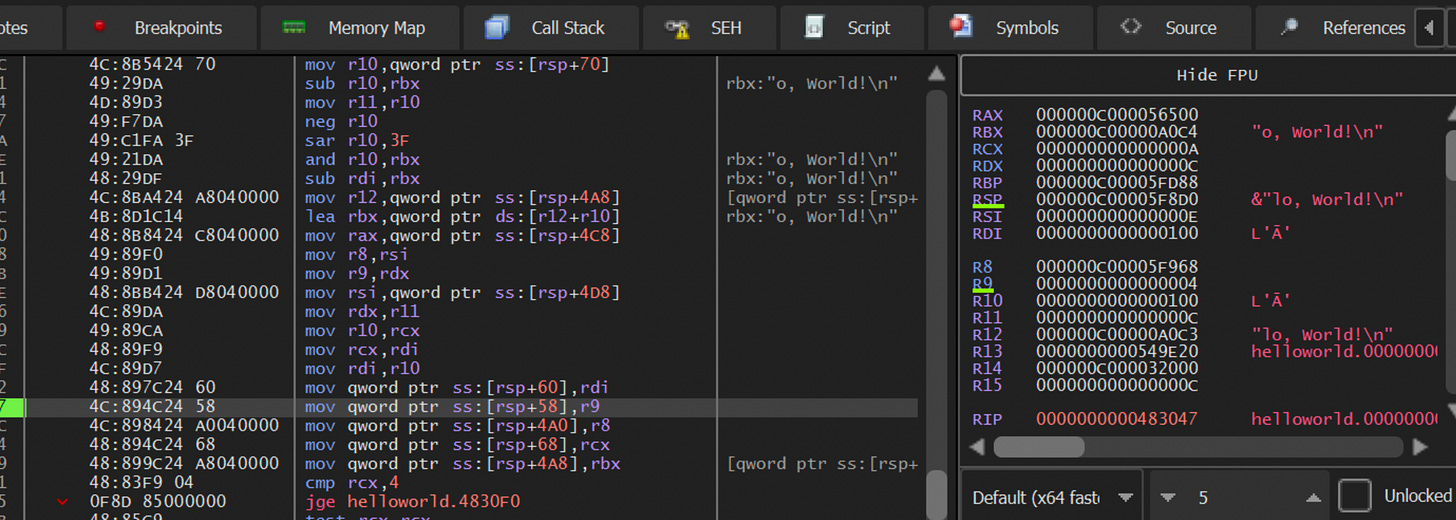The width and height of the screenshot is (1456, 520).
Task: Click the jge helloworld.4830F0 instruction
Action: (x=412, y=502)
